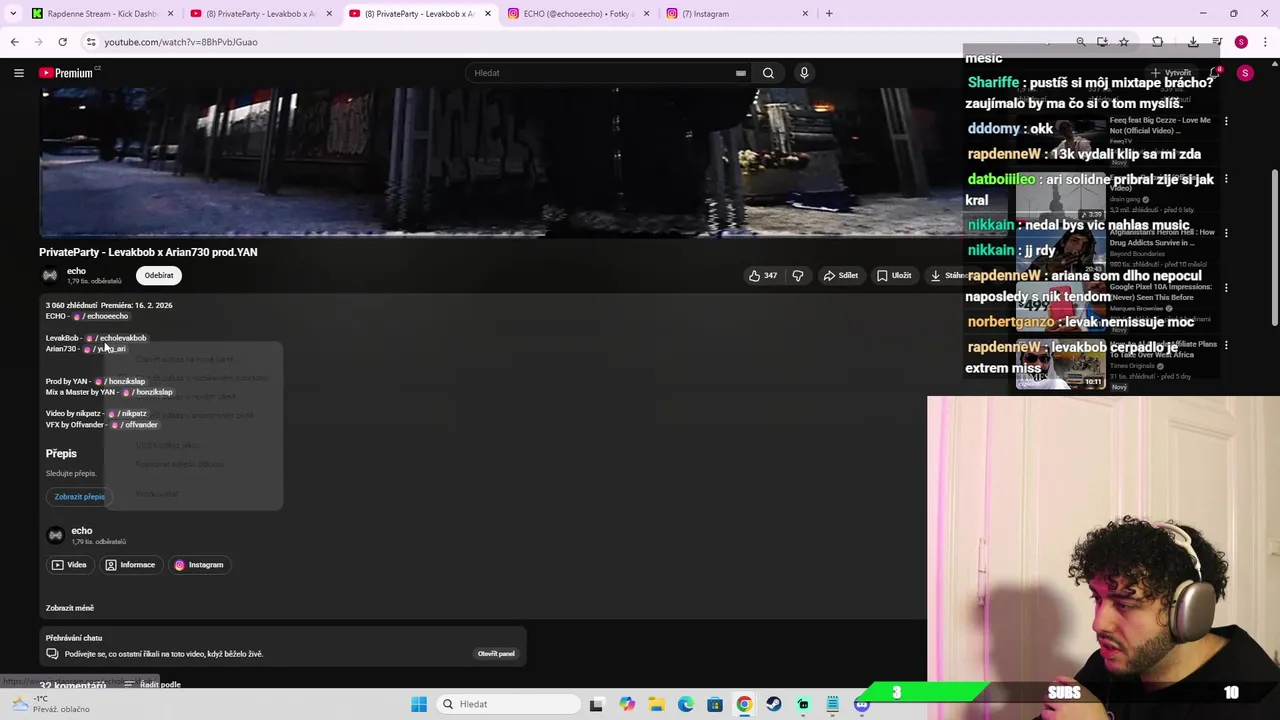This screenshot has width=1280, height=720.
Task: Open a new browser tab
Action: (x=829, y=14)
